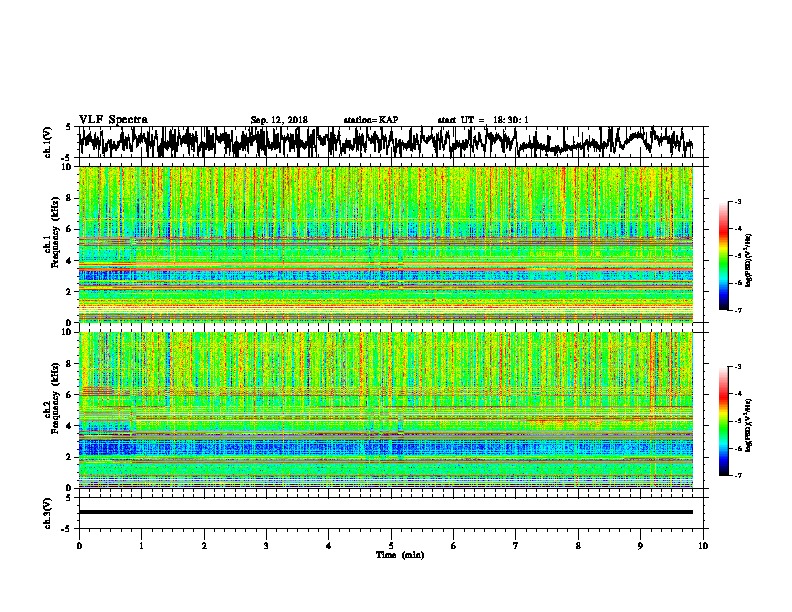
Task: Click the "start UT = 18:30: 1" header text
Action: [483, 120]
